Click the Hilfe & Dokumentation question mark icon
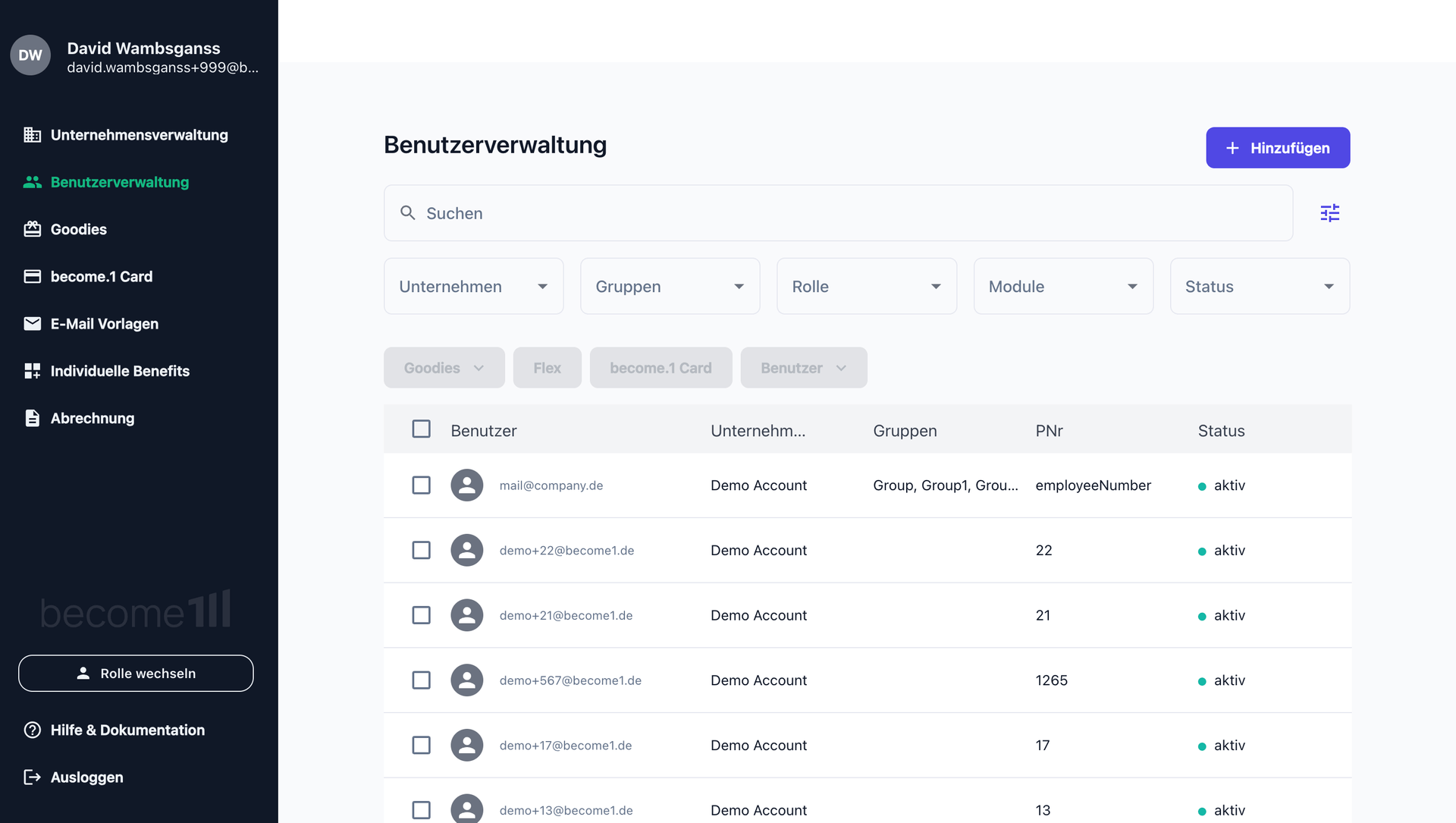The image size is (1456, 823). 32,730
